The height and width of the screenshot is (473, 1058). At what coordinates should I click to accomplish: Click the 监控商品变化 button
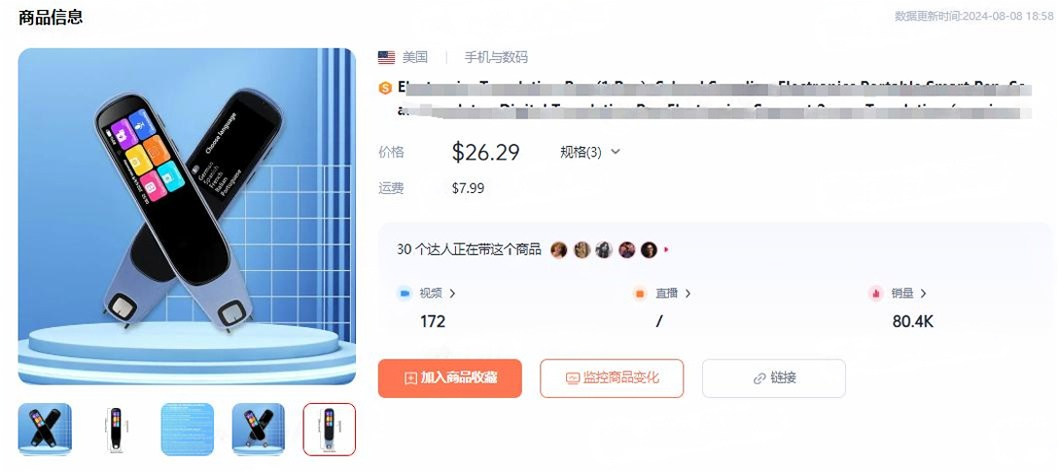612,378
